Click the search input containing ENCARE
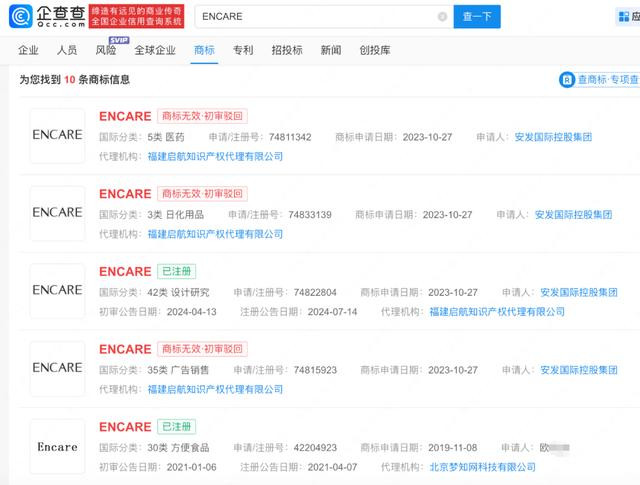Screen dimensions: 640x485 click(324, 17)
